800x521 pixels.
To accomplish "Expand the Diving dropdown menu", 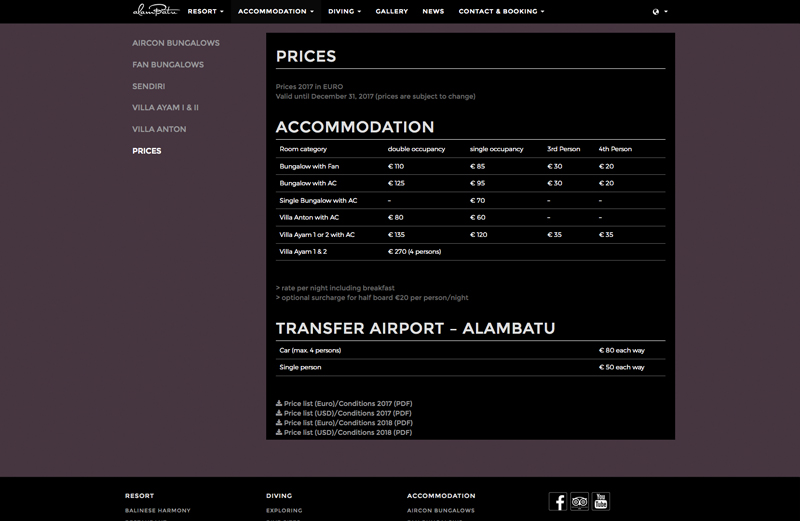I will point(345,11).
